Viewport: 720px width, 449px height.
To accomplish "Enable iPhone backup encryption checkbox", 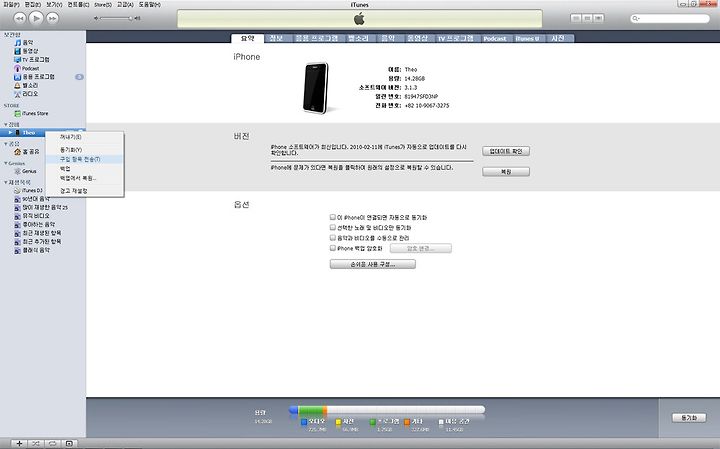I will point(333,248).
